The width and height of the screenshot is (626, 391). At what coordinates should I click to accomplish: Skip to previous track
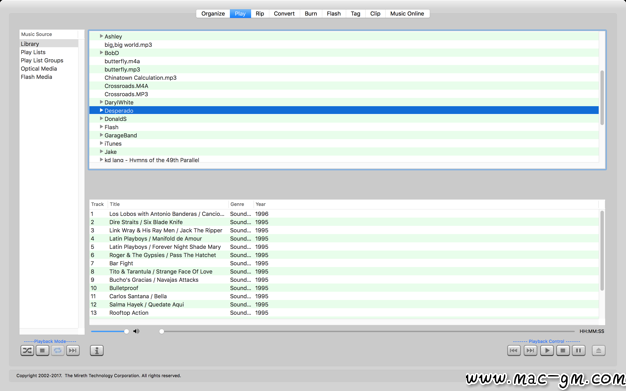(514, 351)
